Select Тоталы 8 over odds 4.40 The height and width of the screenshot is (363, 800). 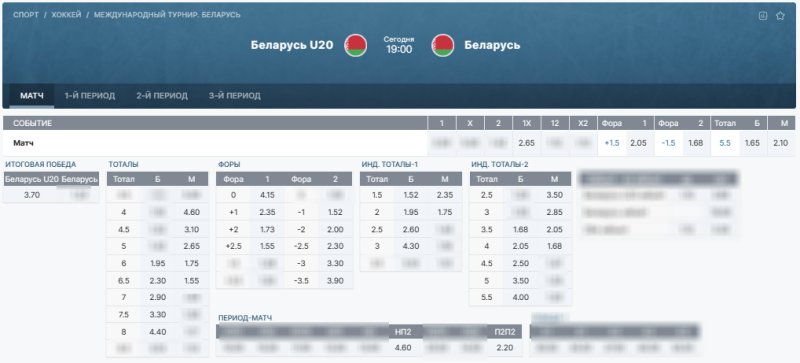click(x=157, y=332)
